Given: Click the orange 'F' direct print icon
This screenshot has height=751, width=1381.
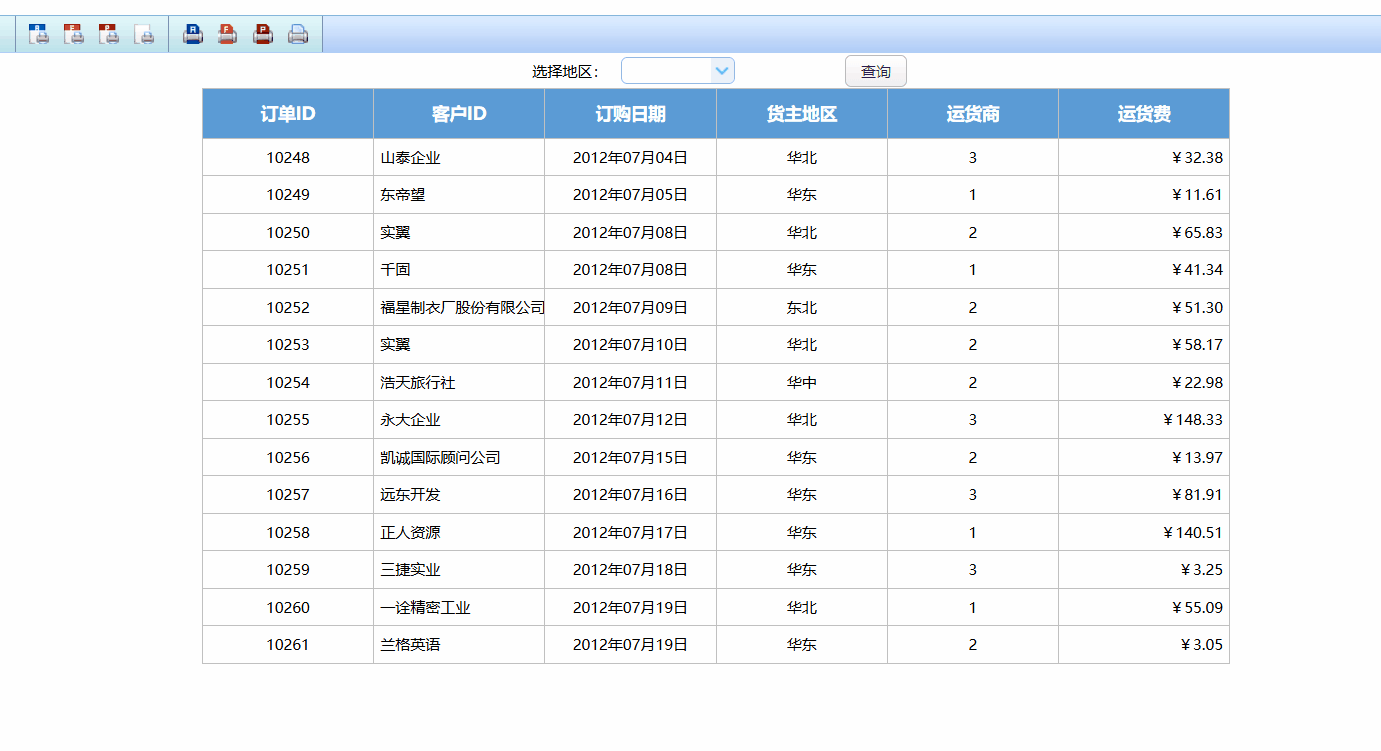Looking at the screenshot, I should [228, 35].
